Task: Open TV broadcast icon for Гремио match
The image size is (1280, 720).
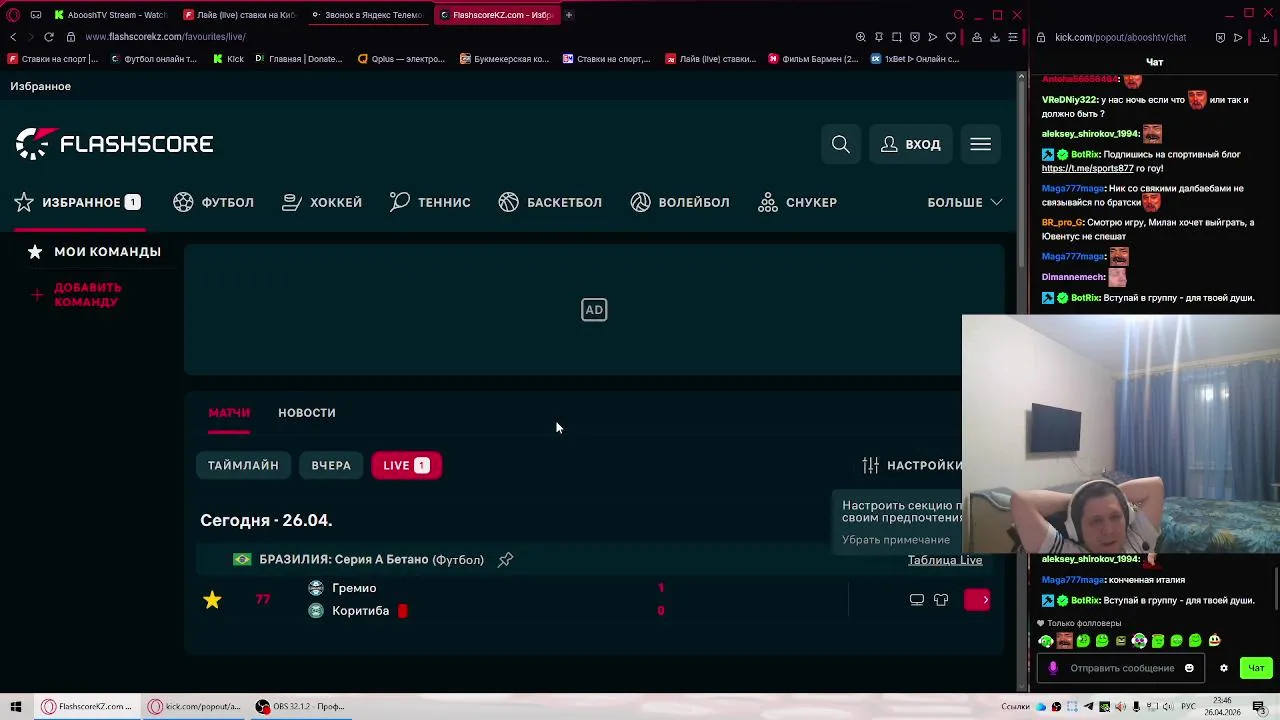Action: [x=916, y=600]
